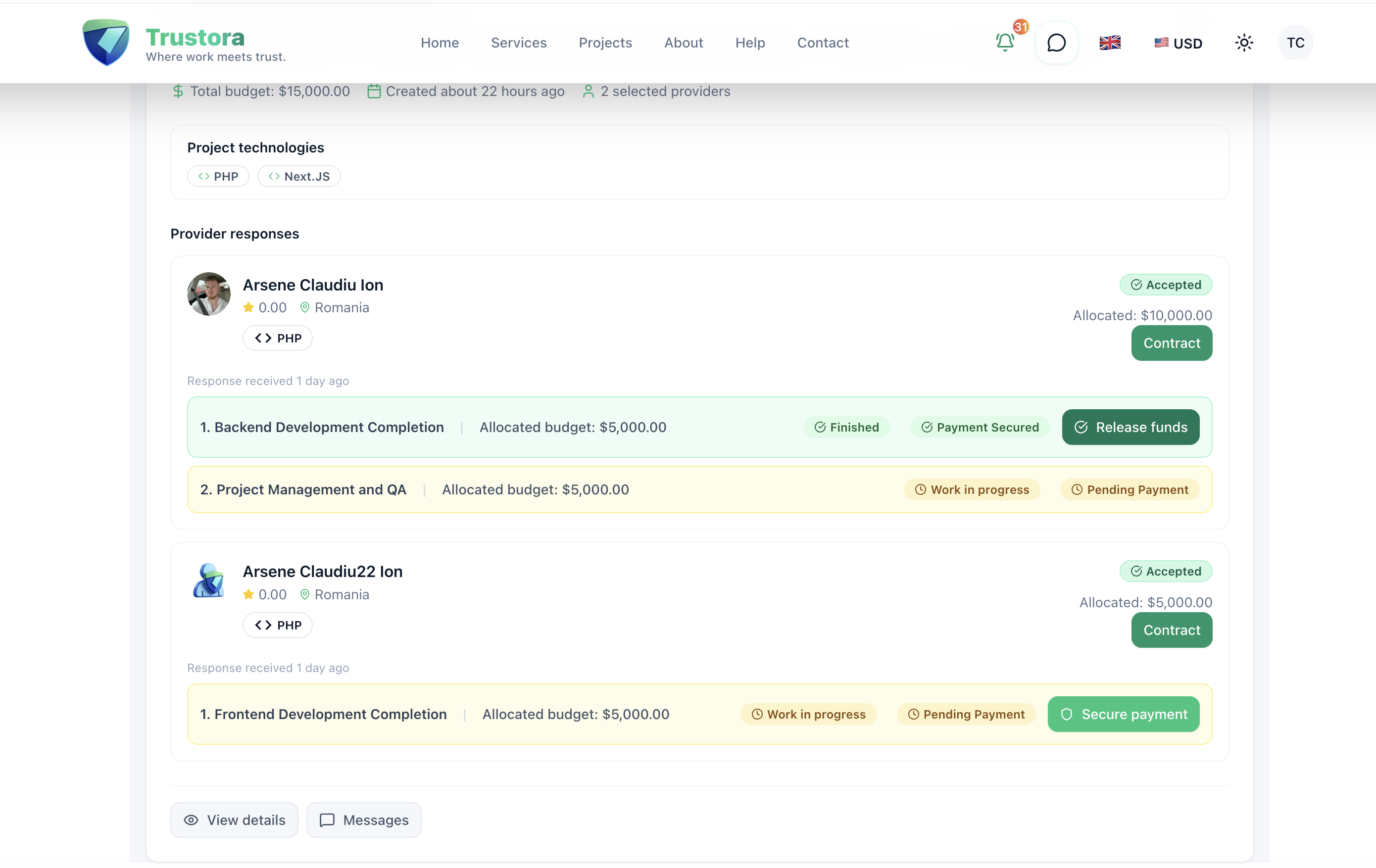Go to the Services menu item
Image resolution: width=1376 pixels, height=868 pixels.
(x=518, y=43)
